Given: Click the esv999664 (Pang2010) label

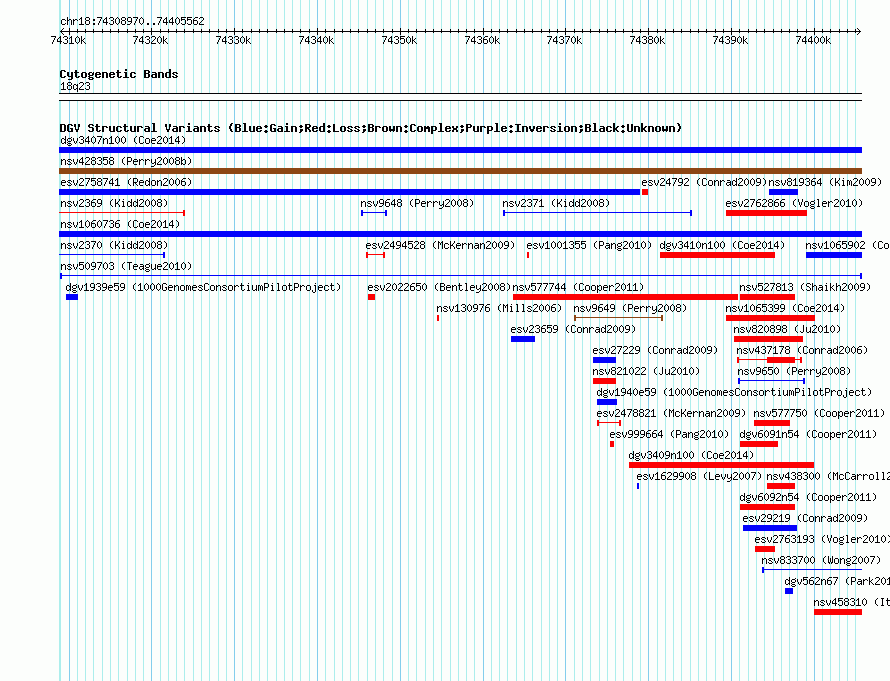Looking at the screenshot, I should pos(669,434).
